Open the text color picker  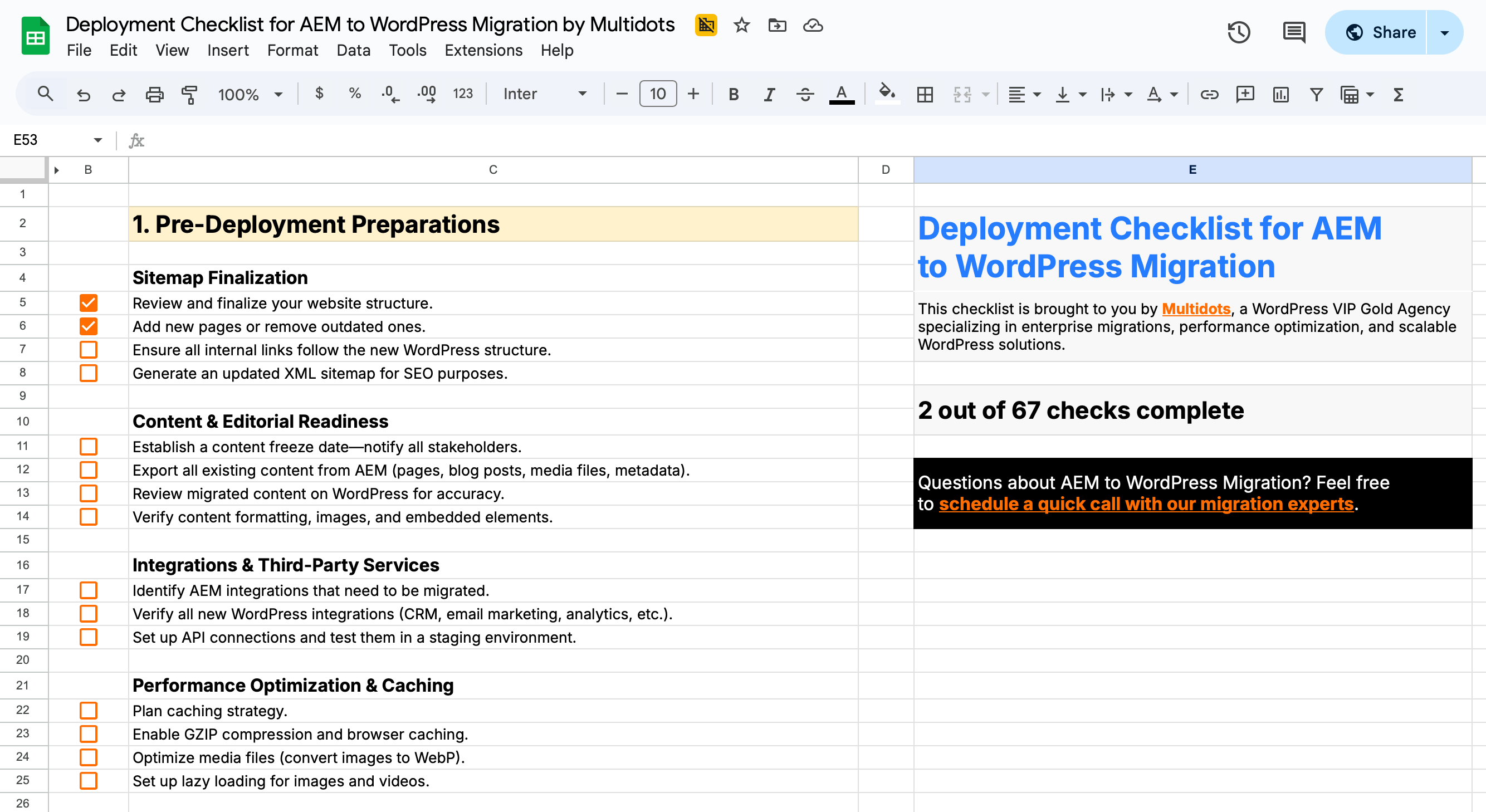coord(842,94)
